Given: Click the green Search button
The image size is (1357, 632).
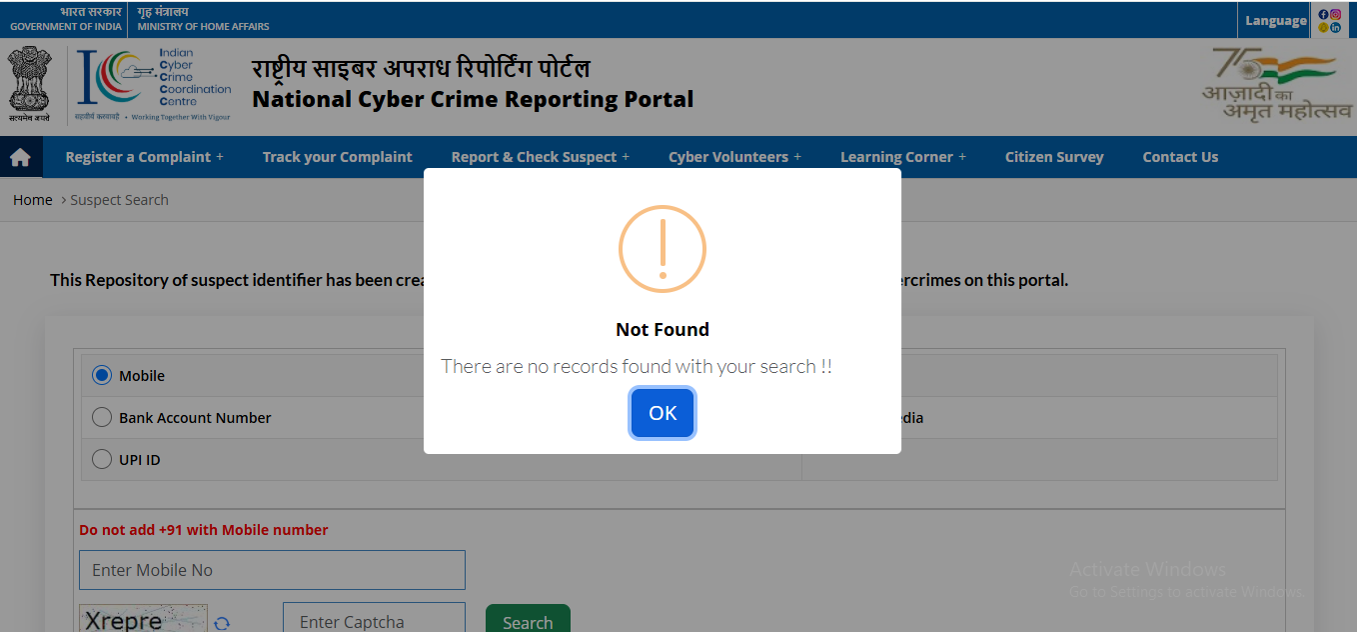Looking at the screenshot, I should tap(527, 621).
